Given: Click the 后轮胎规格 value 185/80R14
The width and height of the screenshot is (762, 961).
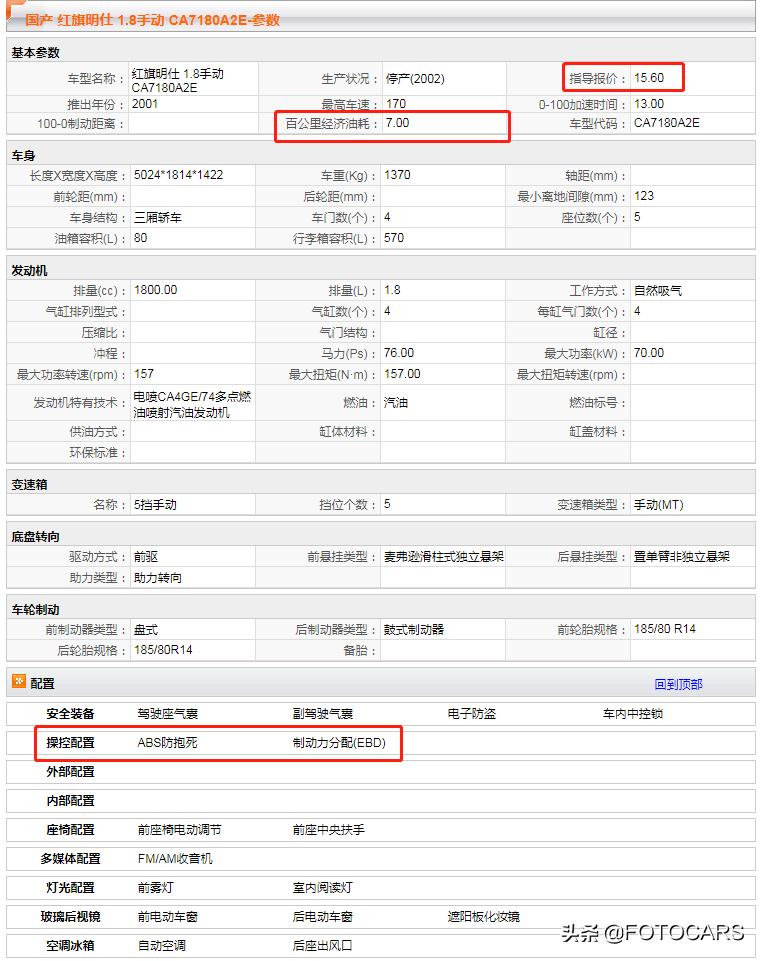Looking at the screenshot, I should pyautogui.click(x=163, y=650).
